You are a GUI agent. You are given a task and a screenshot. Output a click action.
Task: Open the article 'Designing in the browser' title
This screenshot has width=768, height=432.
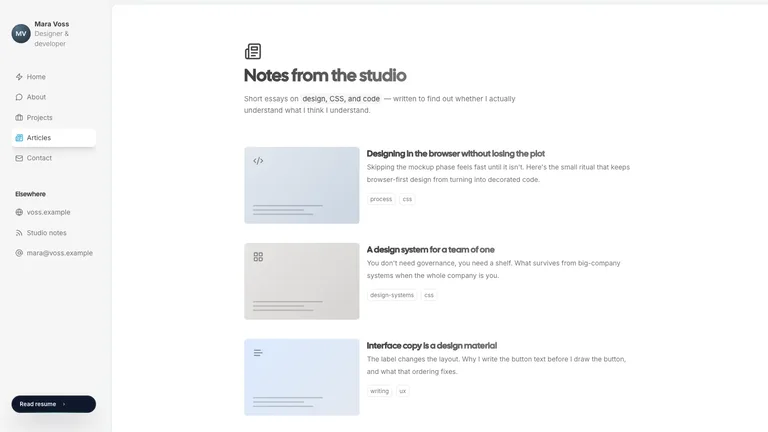tap(456, 154)
